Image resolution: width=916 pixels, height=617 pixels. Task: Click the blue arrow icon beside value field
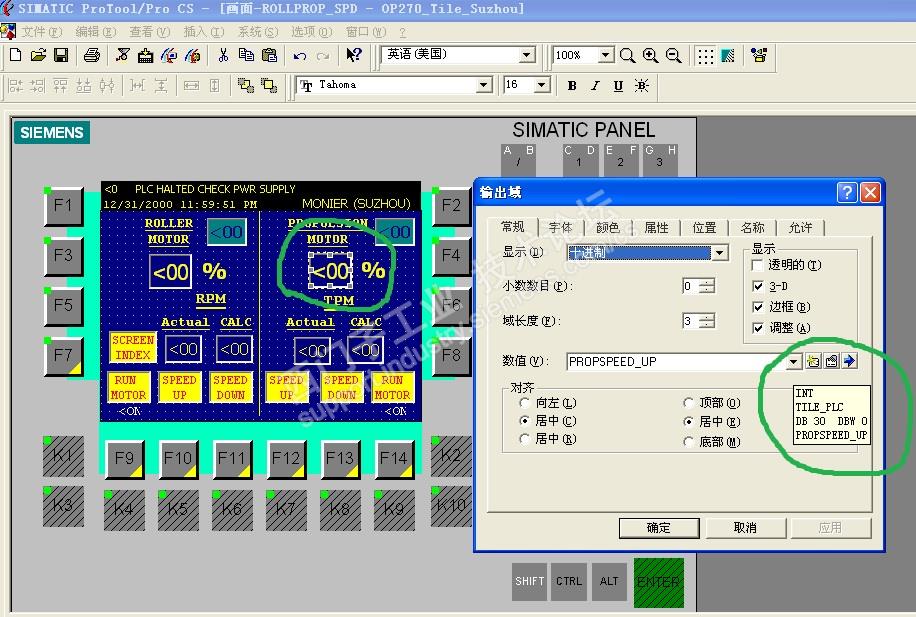coord(849,361)
